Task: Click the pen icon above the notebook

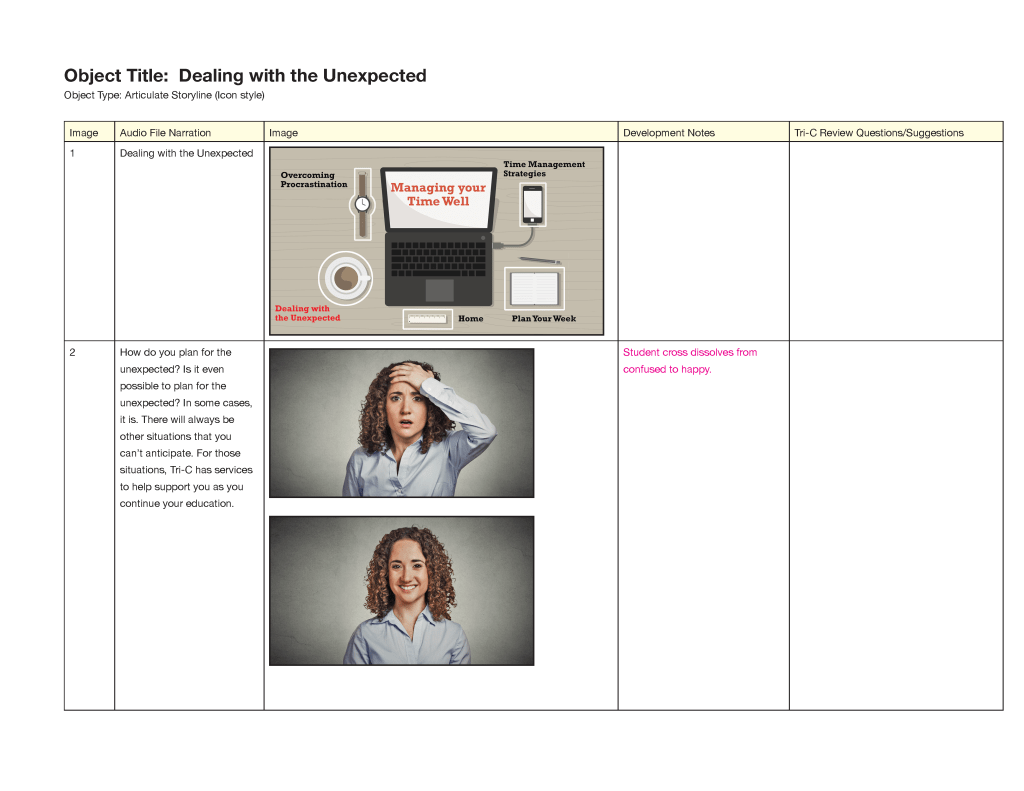Action: point(539,260)
